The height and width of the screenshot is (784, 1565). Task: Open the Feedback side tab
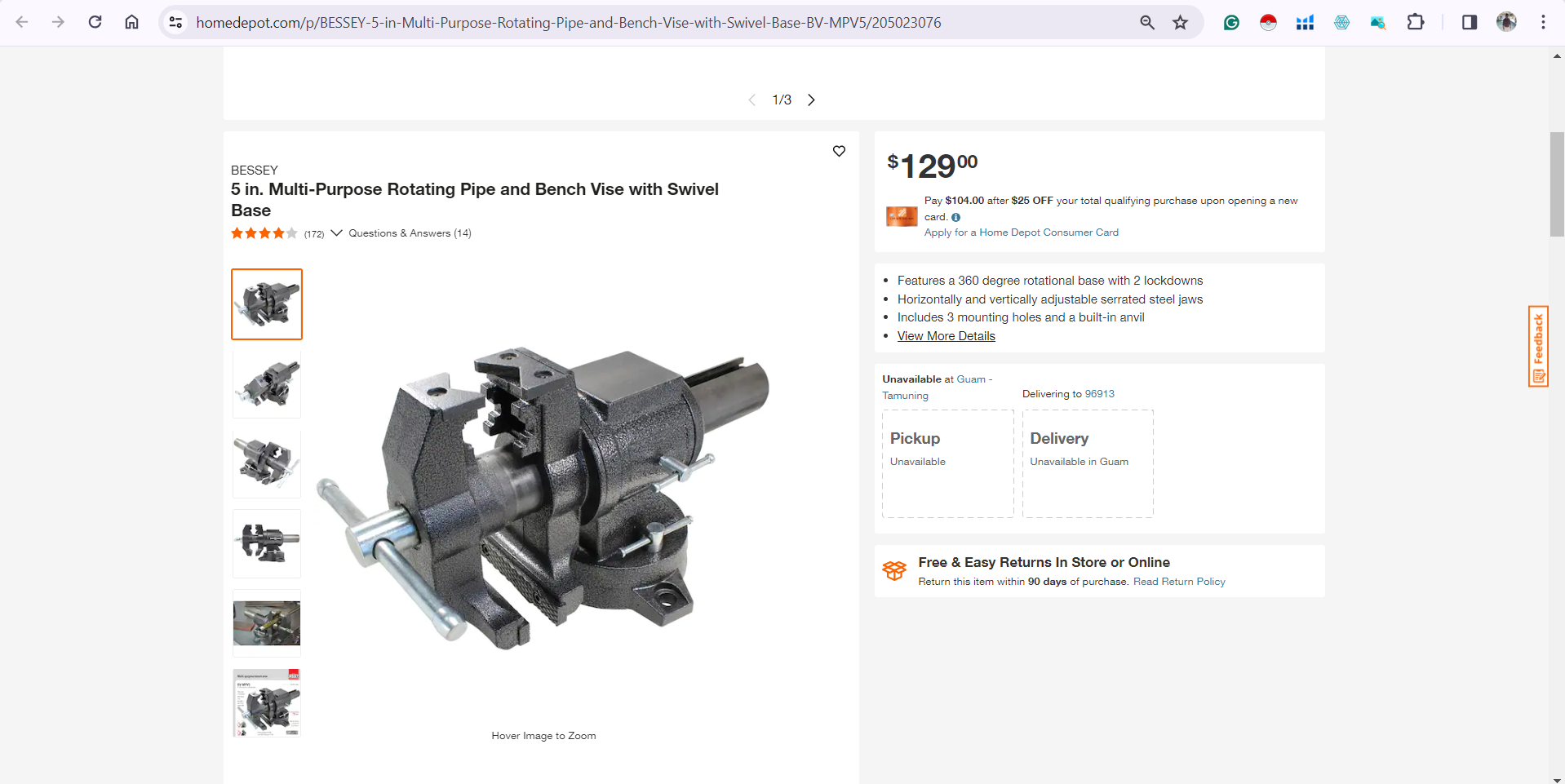1538,346
